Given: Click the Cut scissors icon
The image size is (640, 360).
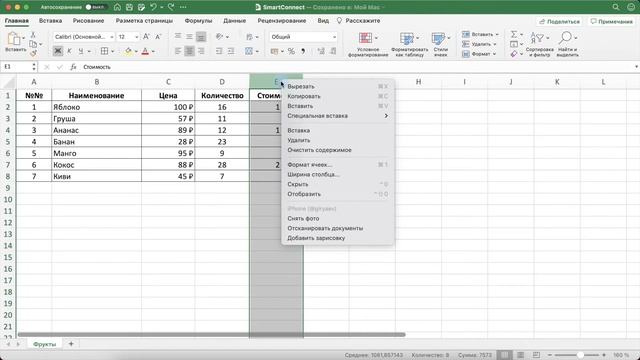Looking at the screenshot, I should (x=33, y=35).
